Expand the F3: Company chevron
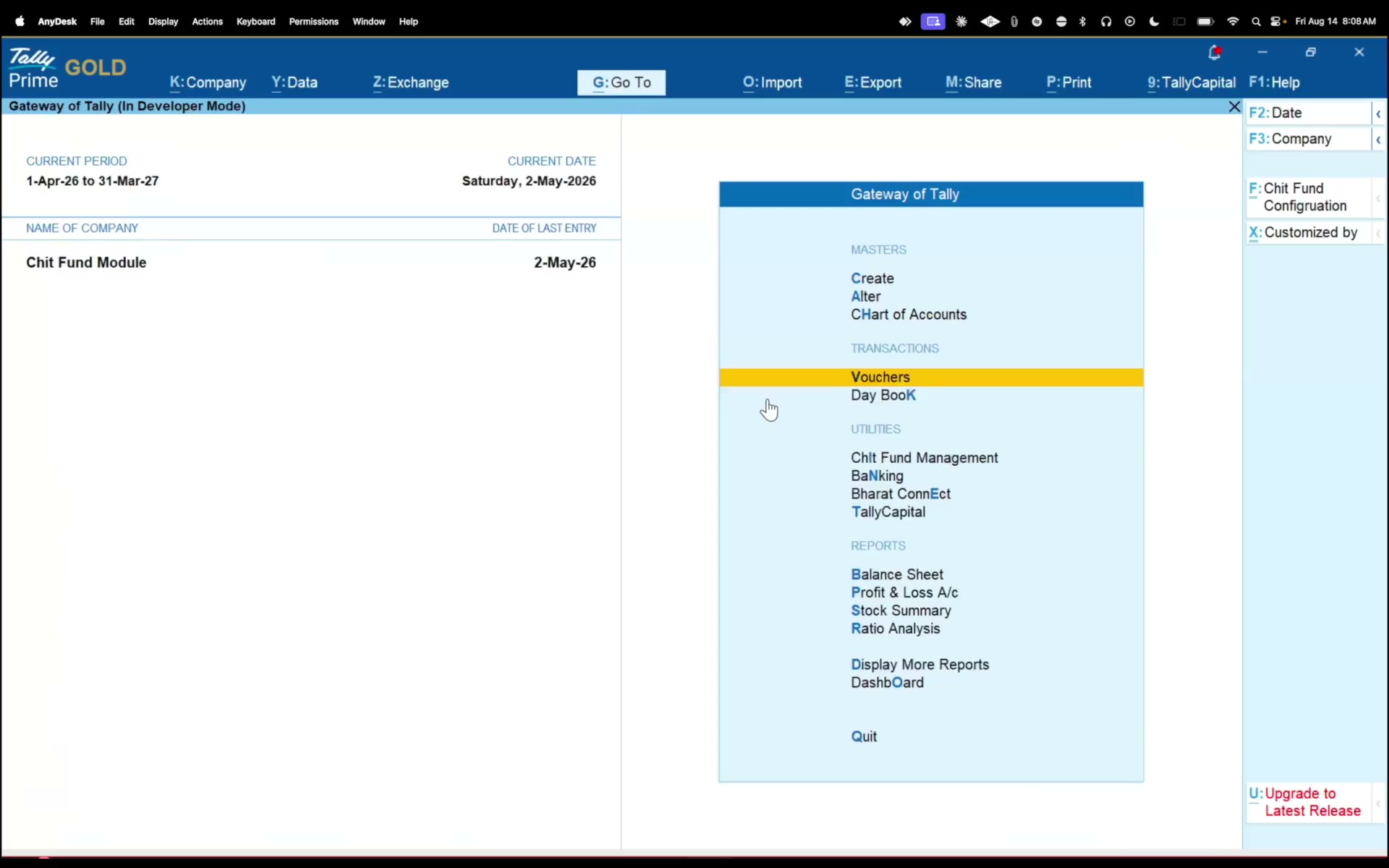This screenshot has width=1389, height=868. [1378, 140]
